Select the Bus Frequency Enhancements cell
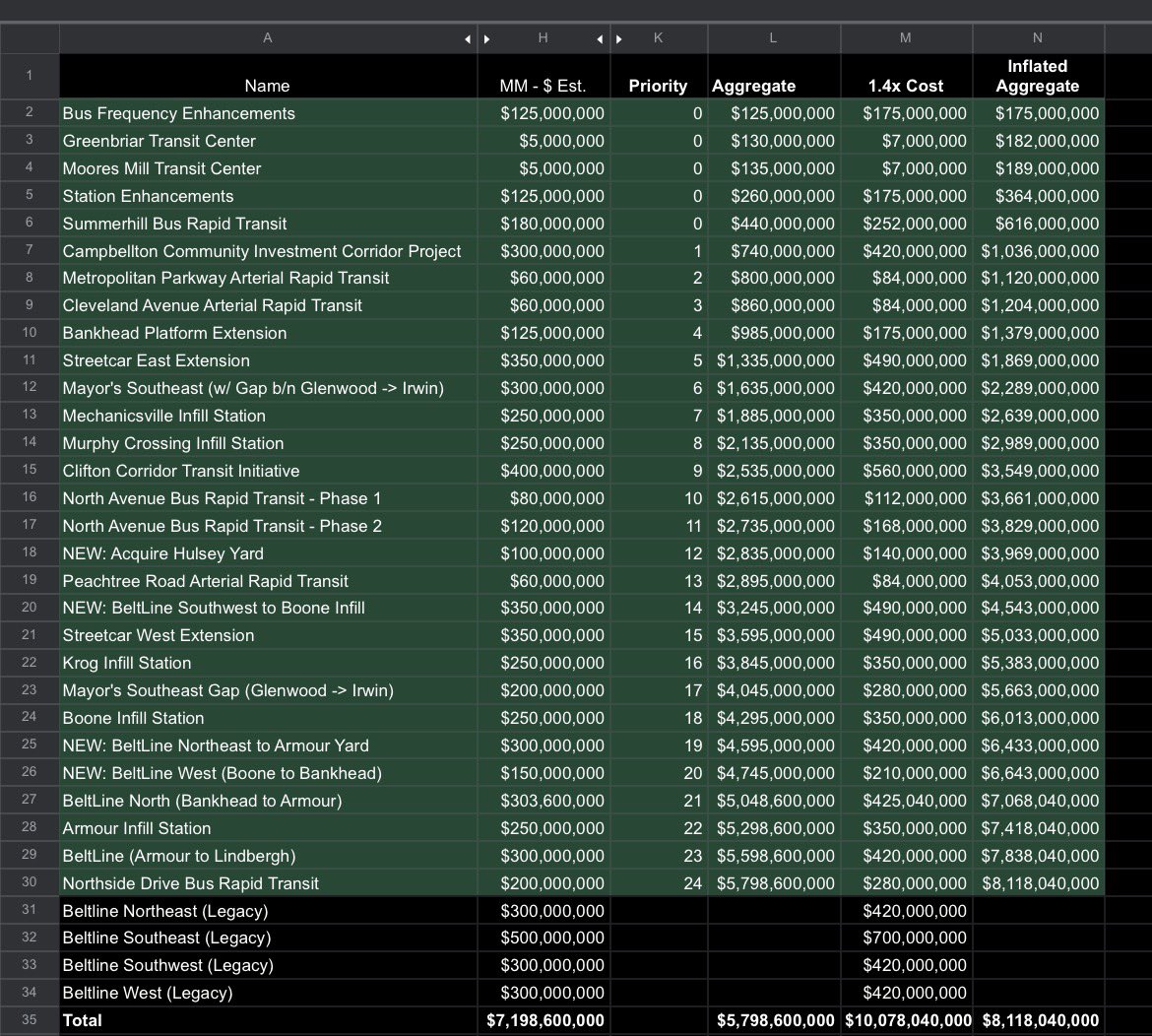 [268, 113]
